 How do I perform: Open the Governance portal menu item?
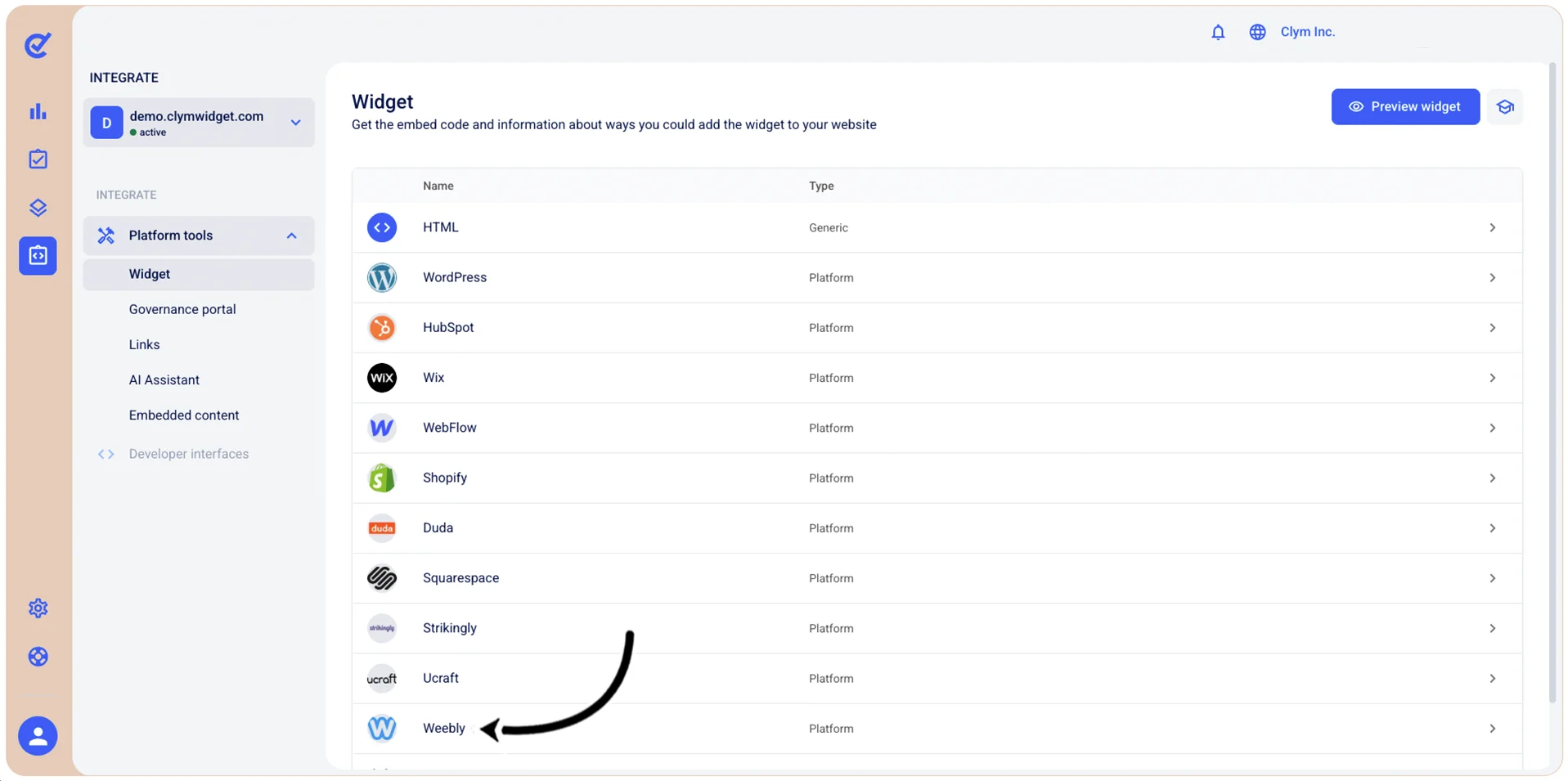182,310
